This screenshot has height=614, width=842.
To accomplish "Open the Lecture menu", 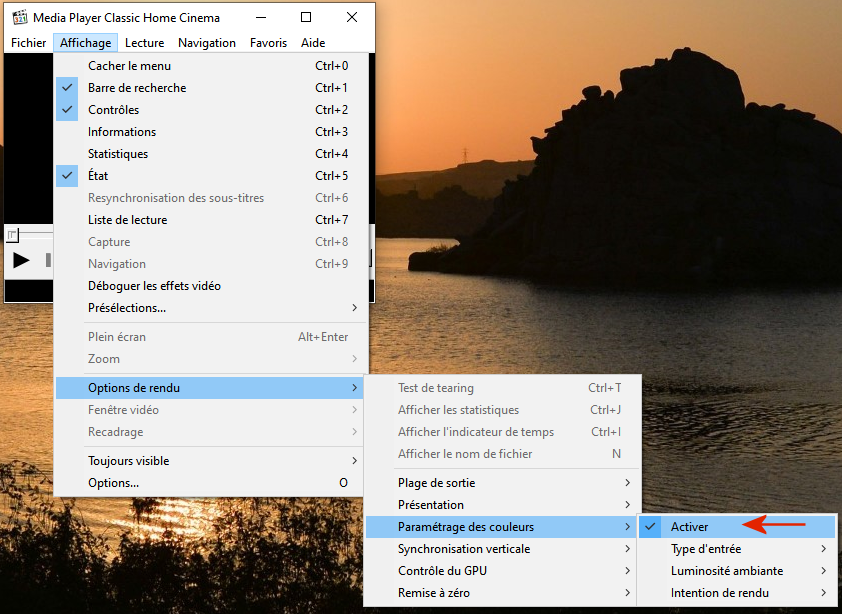I will tap(145, 43).
